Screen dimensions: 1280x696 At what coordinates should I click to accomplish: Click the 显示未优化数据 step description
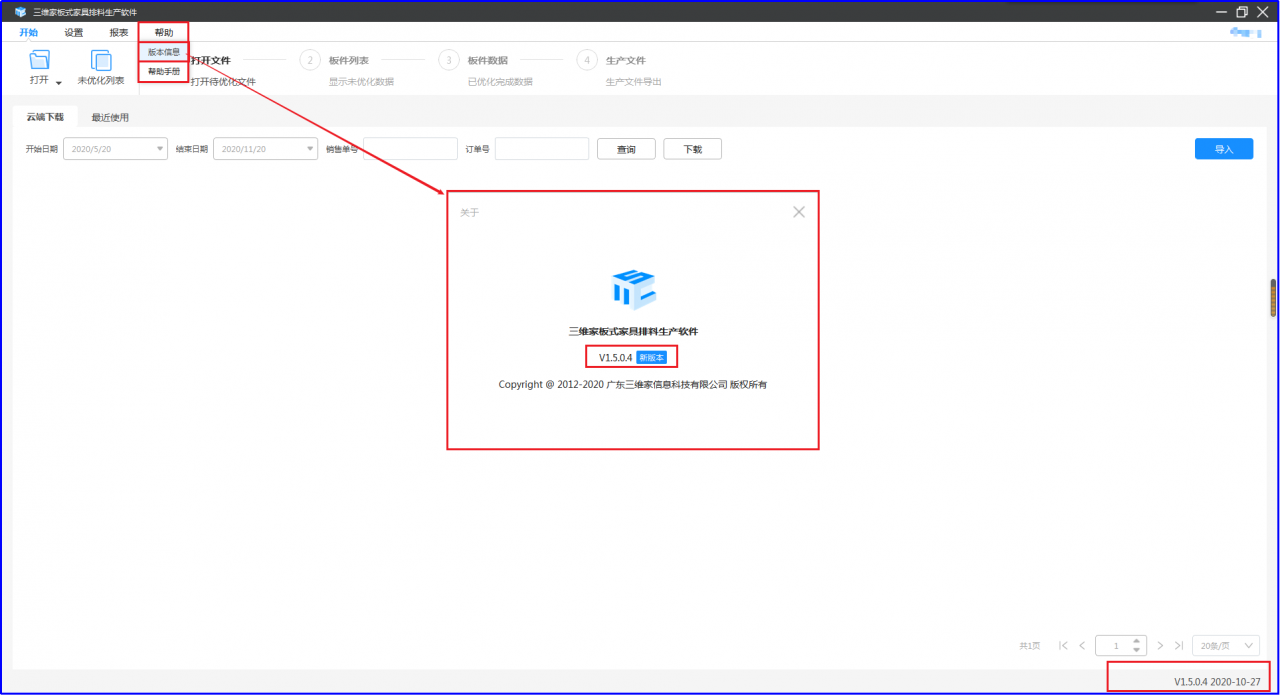point(361,82)
